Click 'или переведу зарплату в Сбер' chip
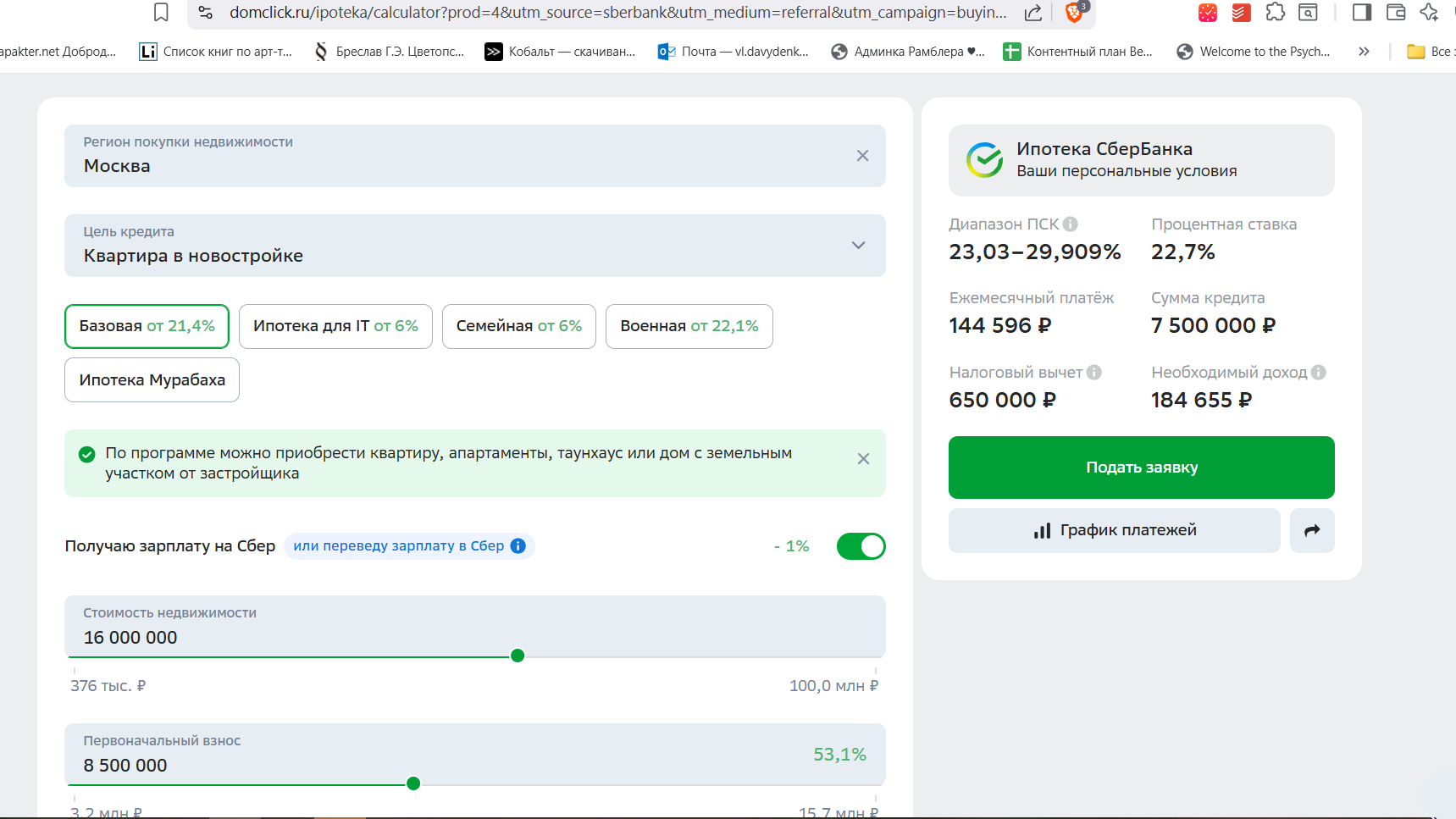The width and height of the screenshot is (1456, 819). pyautogui.click(x=409, y=546)
